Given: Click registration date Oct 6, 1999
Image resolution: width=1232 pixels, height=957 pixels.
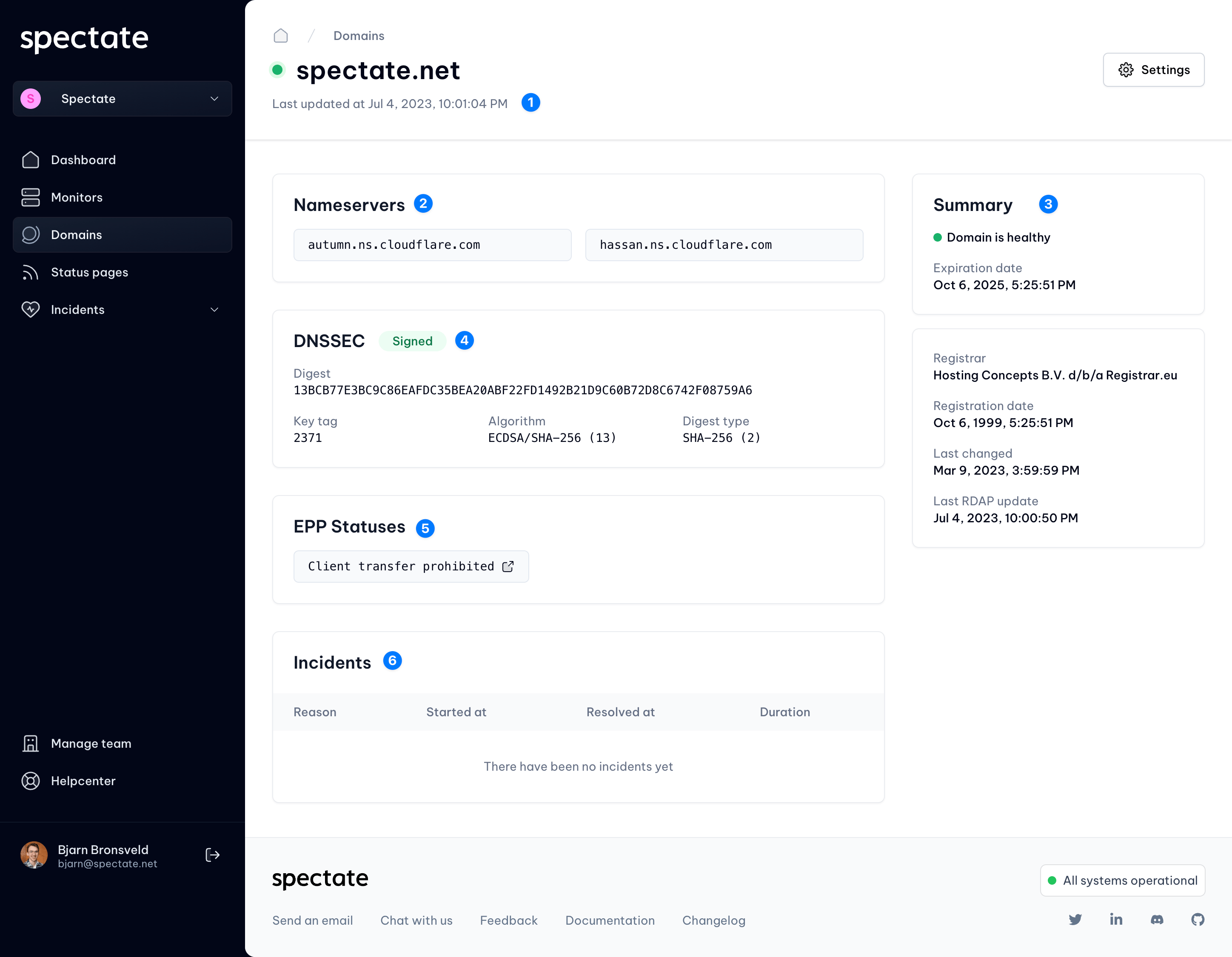Looking at the screenshot, I should tap(1003, 422).
